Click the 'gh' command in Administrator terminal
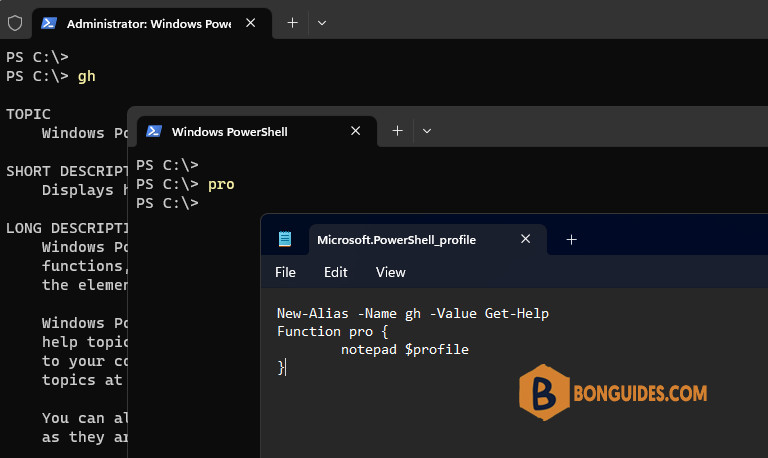The image size is (768, 458). 87,76
